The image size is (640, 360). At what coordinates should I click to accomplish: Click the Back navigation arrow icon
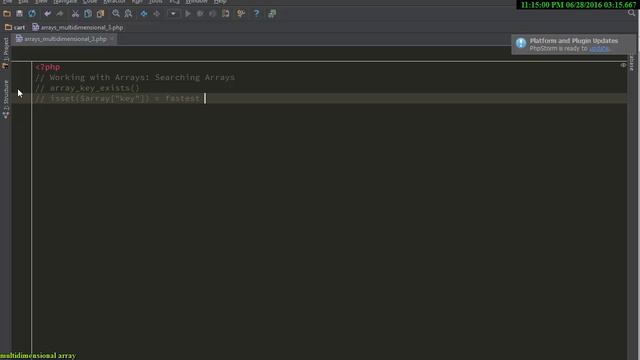pyautogui.click(x=144, y=13)
